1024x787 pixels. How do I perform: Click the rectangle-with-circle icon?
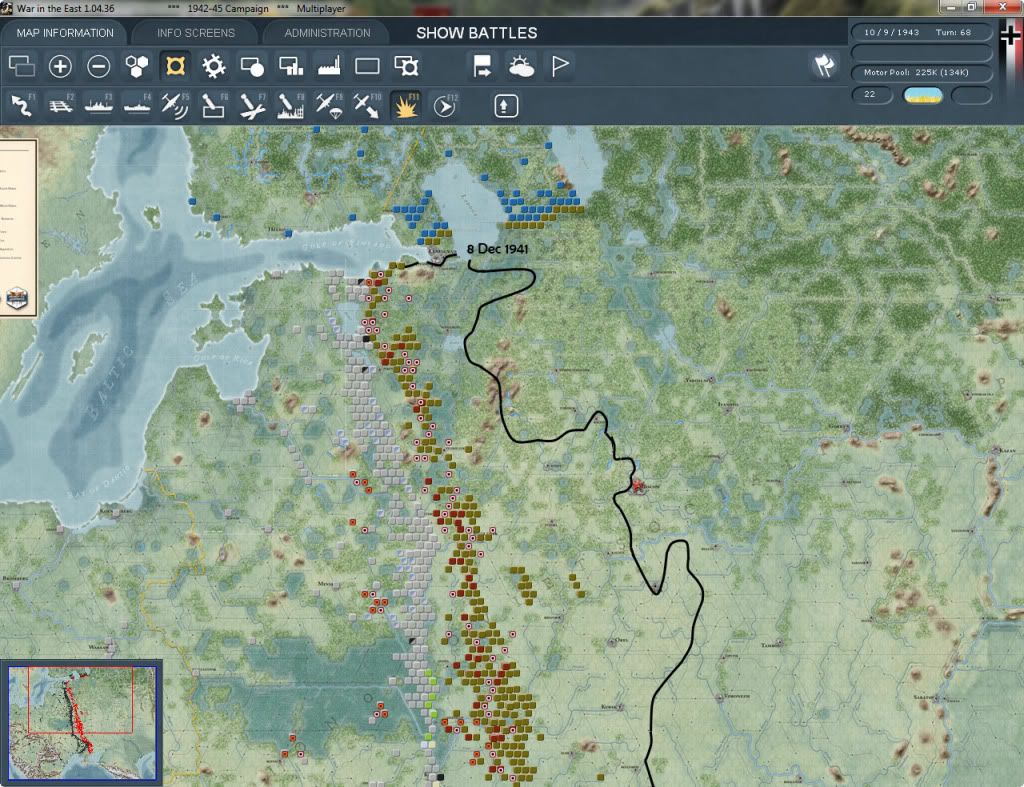[252, 66]
